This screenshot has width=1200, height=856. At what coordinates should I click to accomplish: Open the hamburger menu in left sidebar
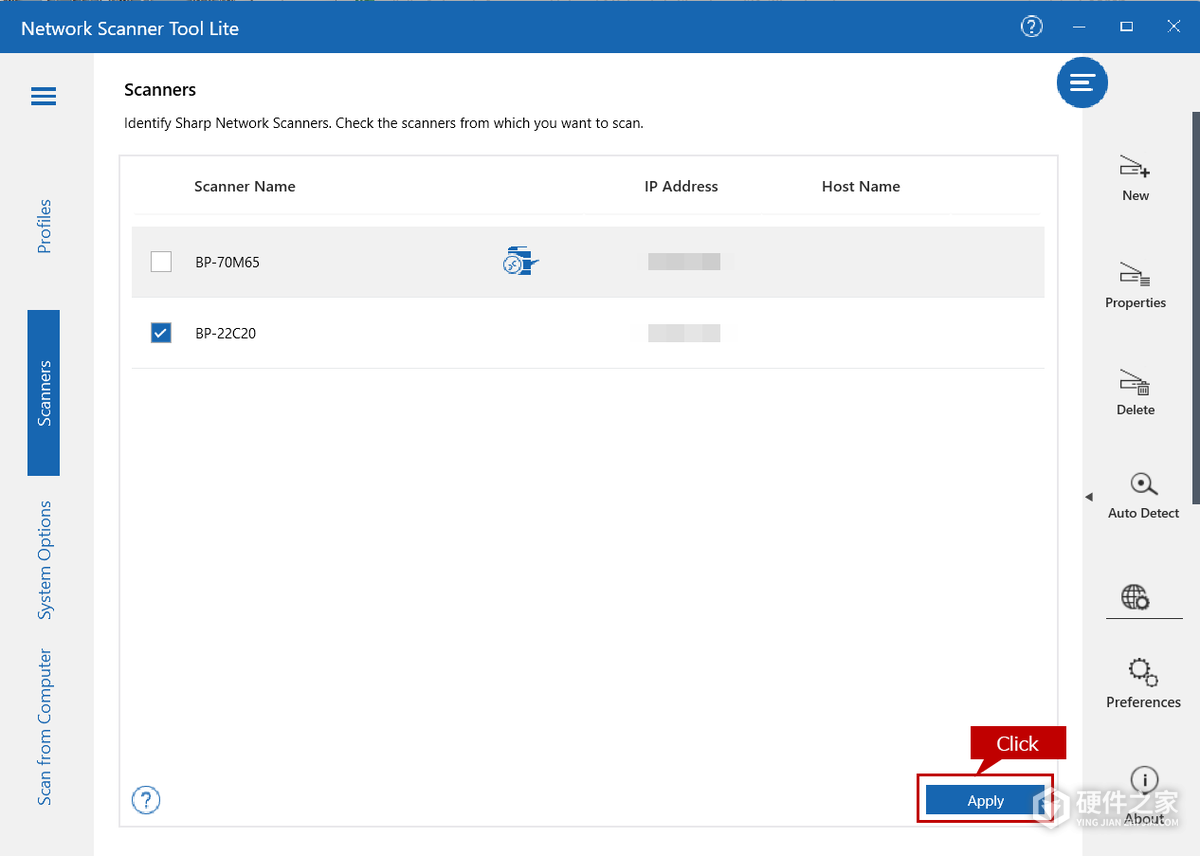[x=44, y=97]
